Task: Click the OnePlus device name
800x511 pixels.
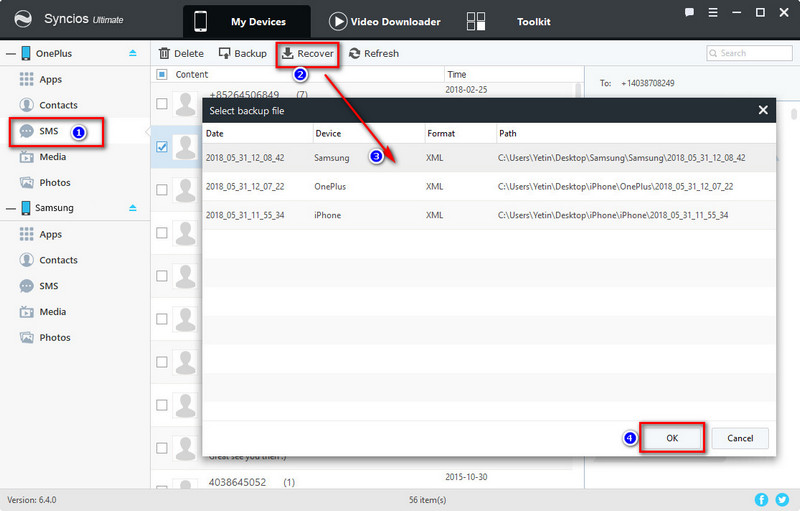Action: coord(54,54)
